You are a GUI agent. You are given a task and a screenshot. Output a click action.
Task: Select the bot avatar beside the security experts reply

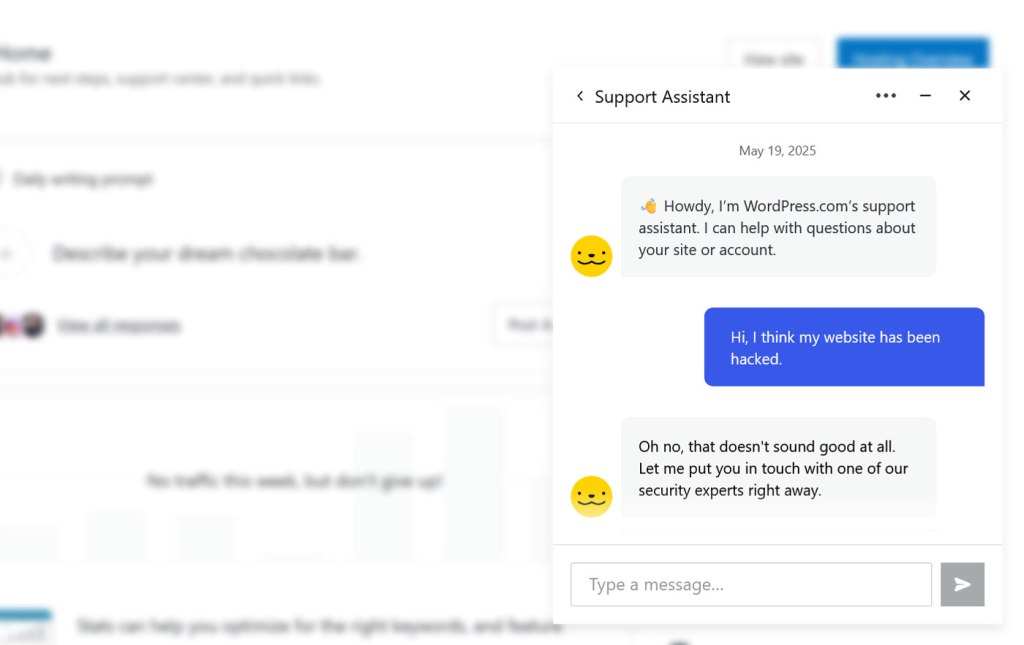coord(591,496)
